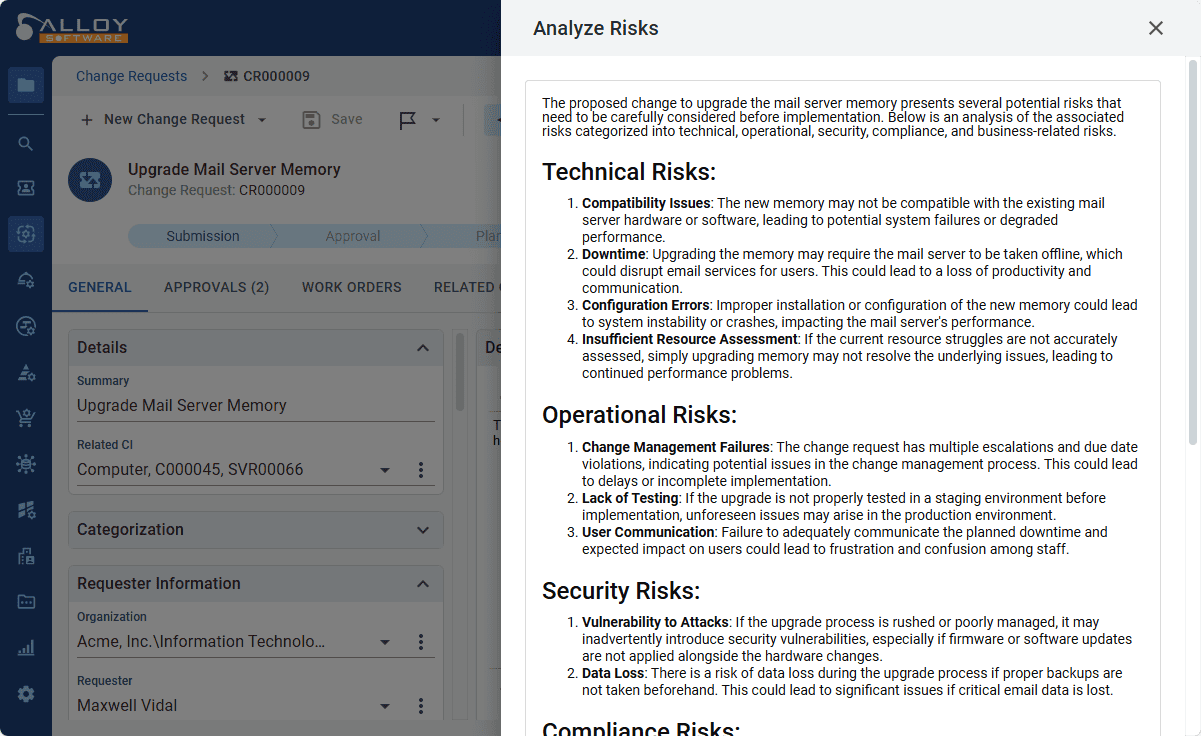The width and height of the screenshot is (1201, 736).
Task: Click the Configuration Errors risk term
Action: pyautogui.click(x=648, y=305)
